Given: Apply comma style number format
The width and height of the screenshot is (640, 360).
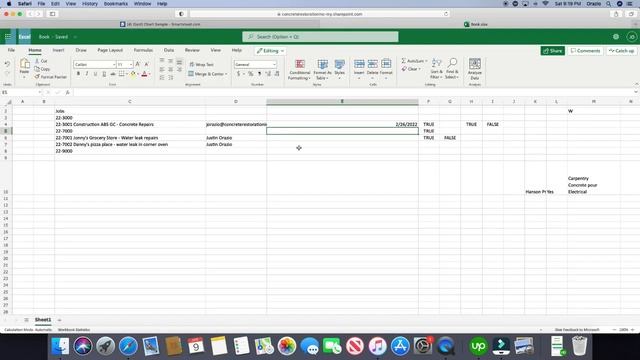Looking at the screenshot, I should click(x=259, y=74).
